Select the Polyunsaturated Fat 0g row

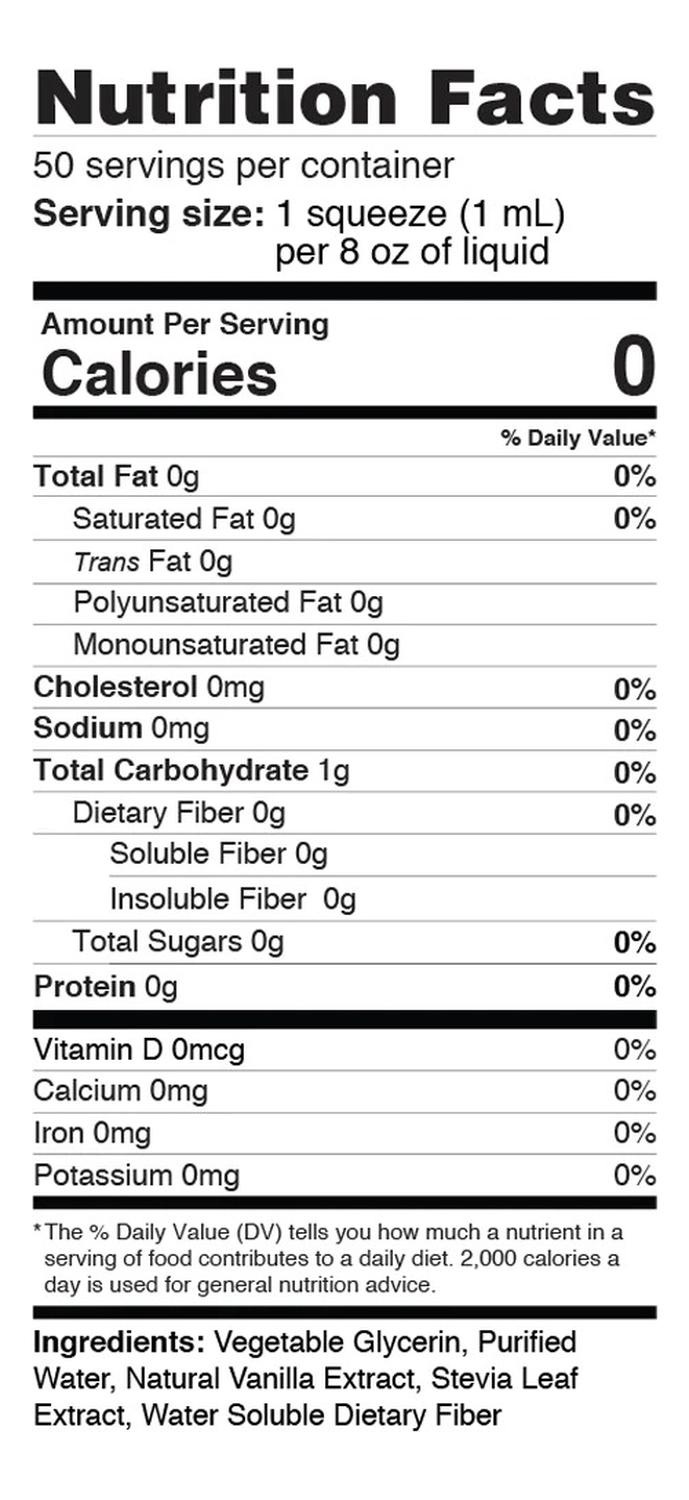[228, 603]
